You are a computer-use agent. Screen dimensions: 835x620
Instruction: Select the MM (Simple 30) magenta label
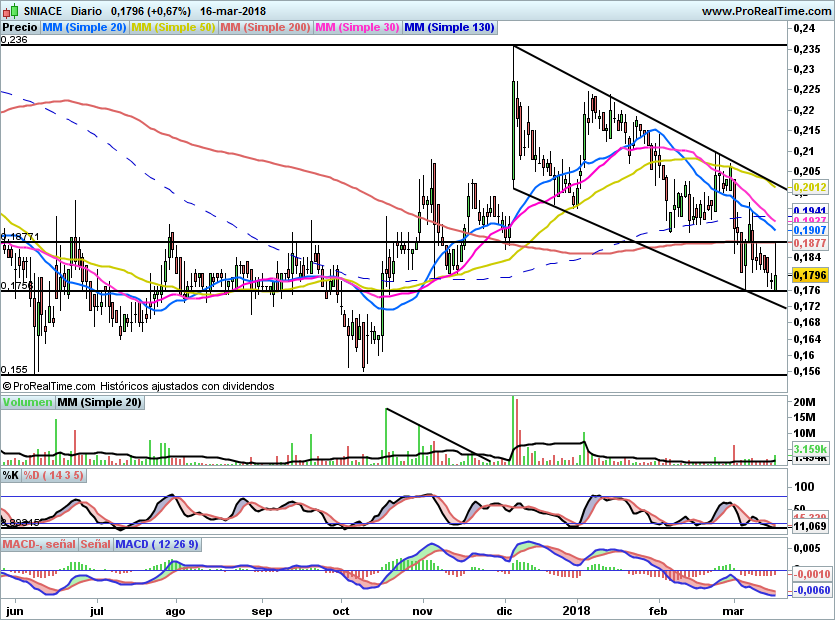click(357, 27)
